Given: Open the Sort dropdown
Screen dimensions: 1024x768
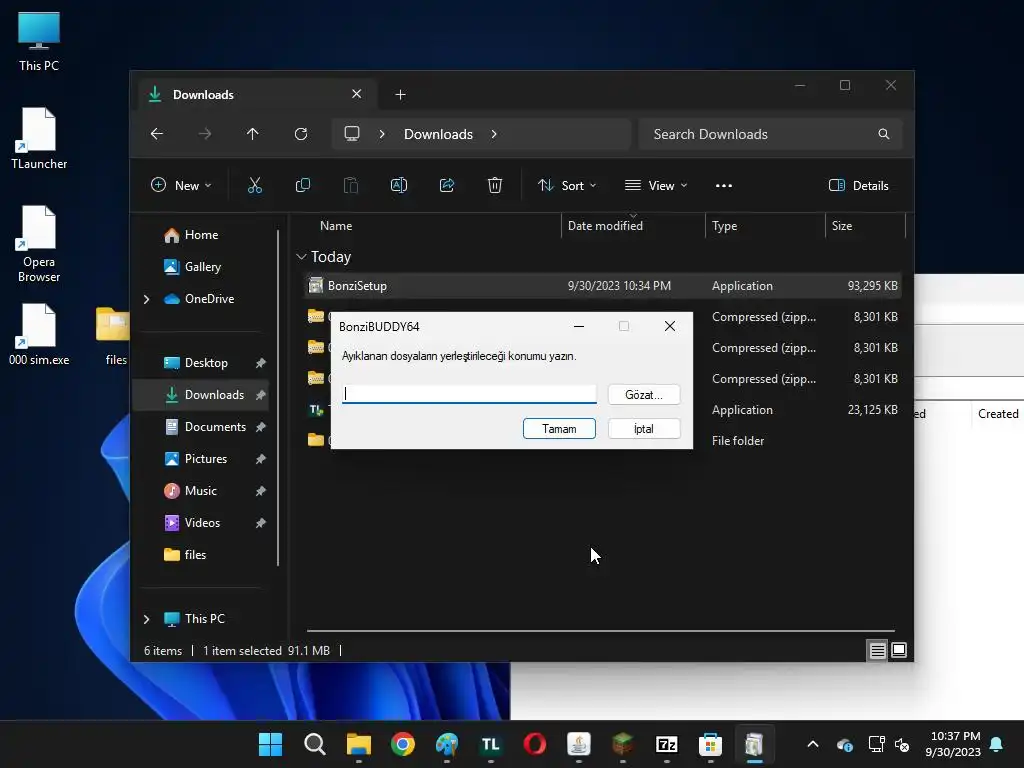Looking at the screenshot, I should 567,185.
